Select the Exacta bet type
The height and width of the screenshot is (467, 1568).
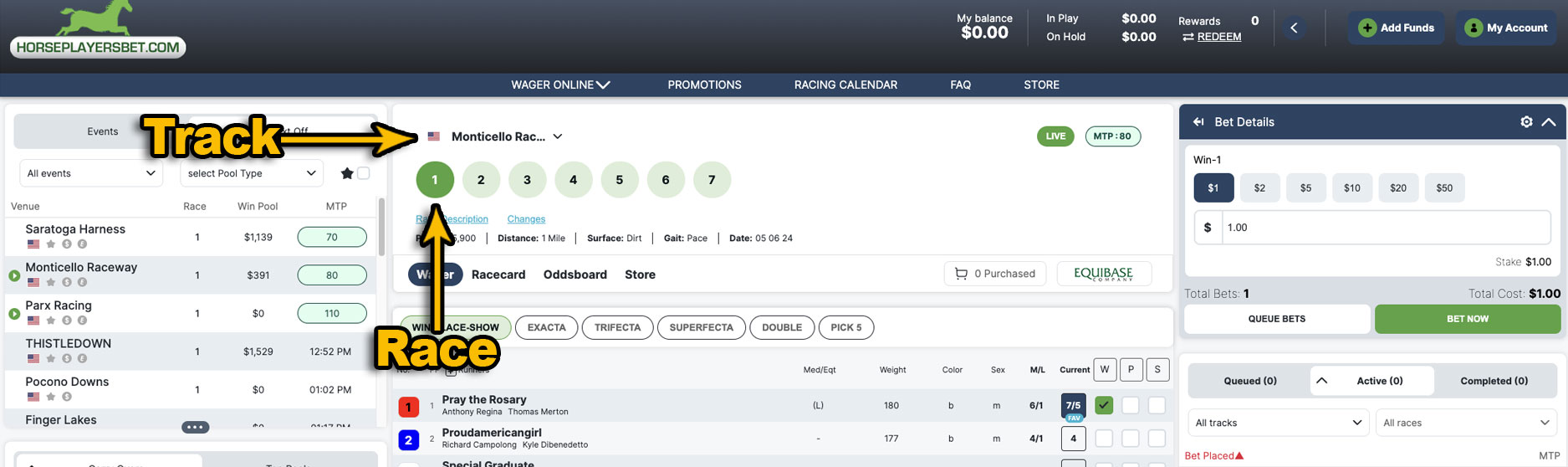(546, 327)
